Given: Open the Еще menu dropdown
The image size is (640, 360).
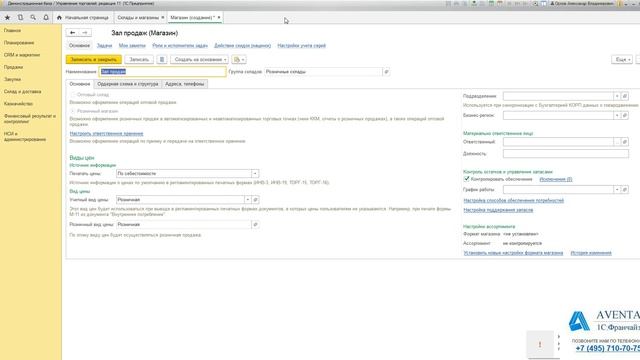Looking at the screenshot, I should pyautogui.click(x=622, y=60).
